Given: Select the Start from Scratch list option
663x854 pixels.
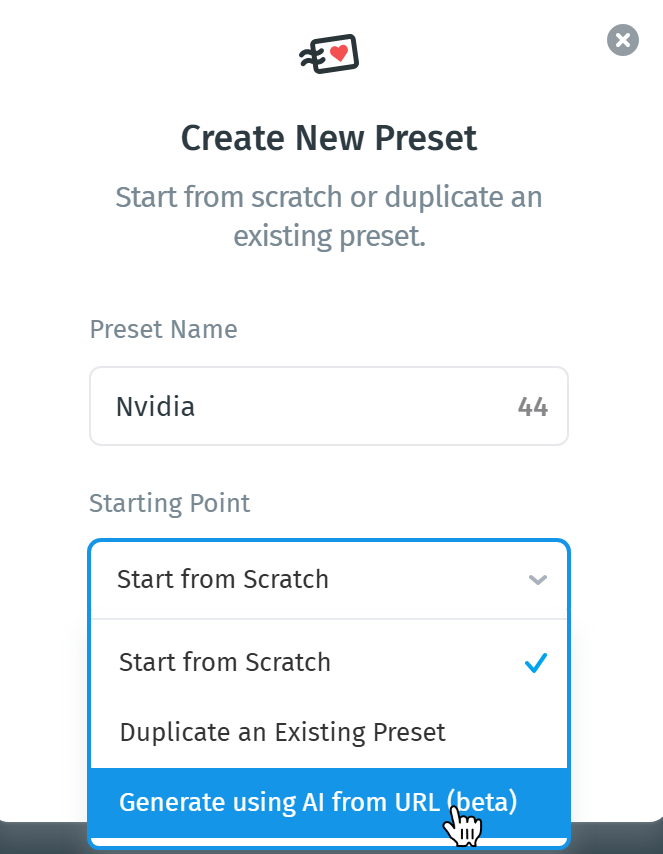Looking at the screenshot, I should tap(225, 662).
